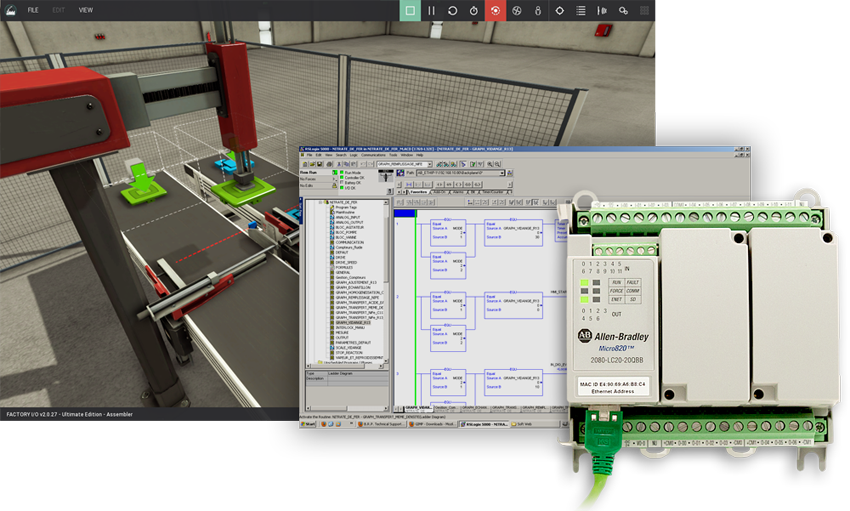The height and width of the screenshot is (511, 850).
Task: Click the GIMP Downloads taskbar button
Action: point(433,424)
